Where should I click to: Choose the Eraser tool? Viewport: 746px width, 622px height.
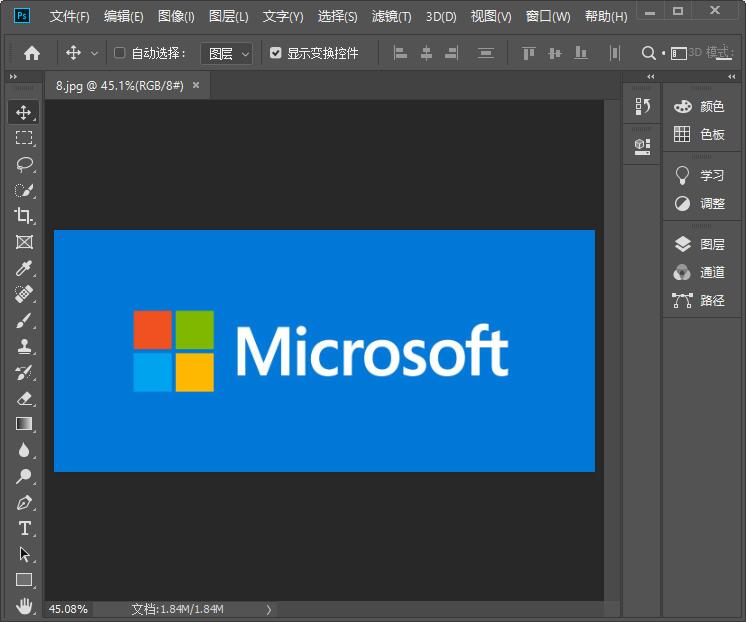point(24,398)
